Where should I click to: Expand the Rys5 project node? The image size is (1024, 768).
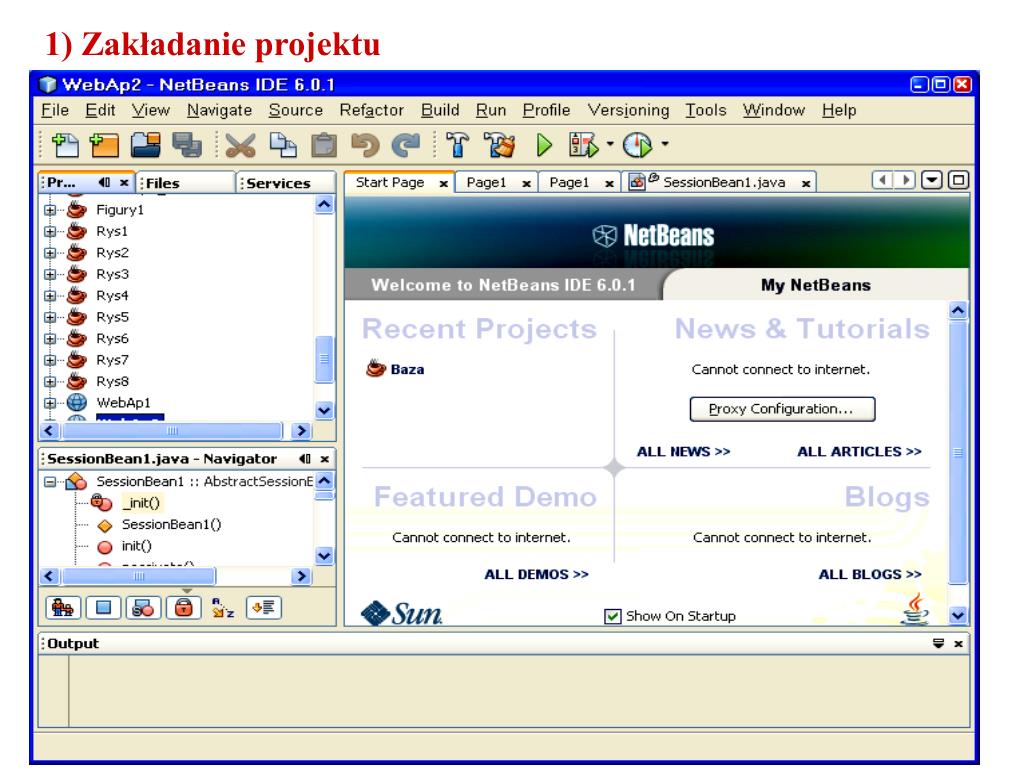click(x=50, y=317)
